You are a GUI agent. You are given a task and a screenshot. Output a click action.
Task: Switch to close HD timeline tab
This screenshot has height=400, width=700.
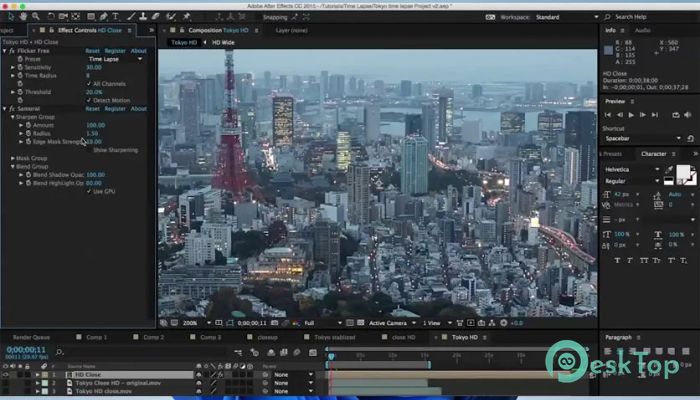click(x=404, y=337)
